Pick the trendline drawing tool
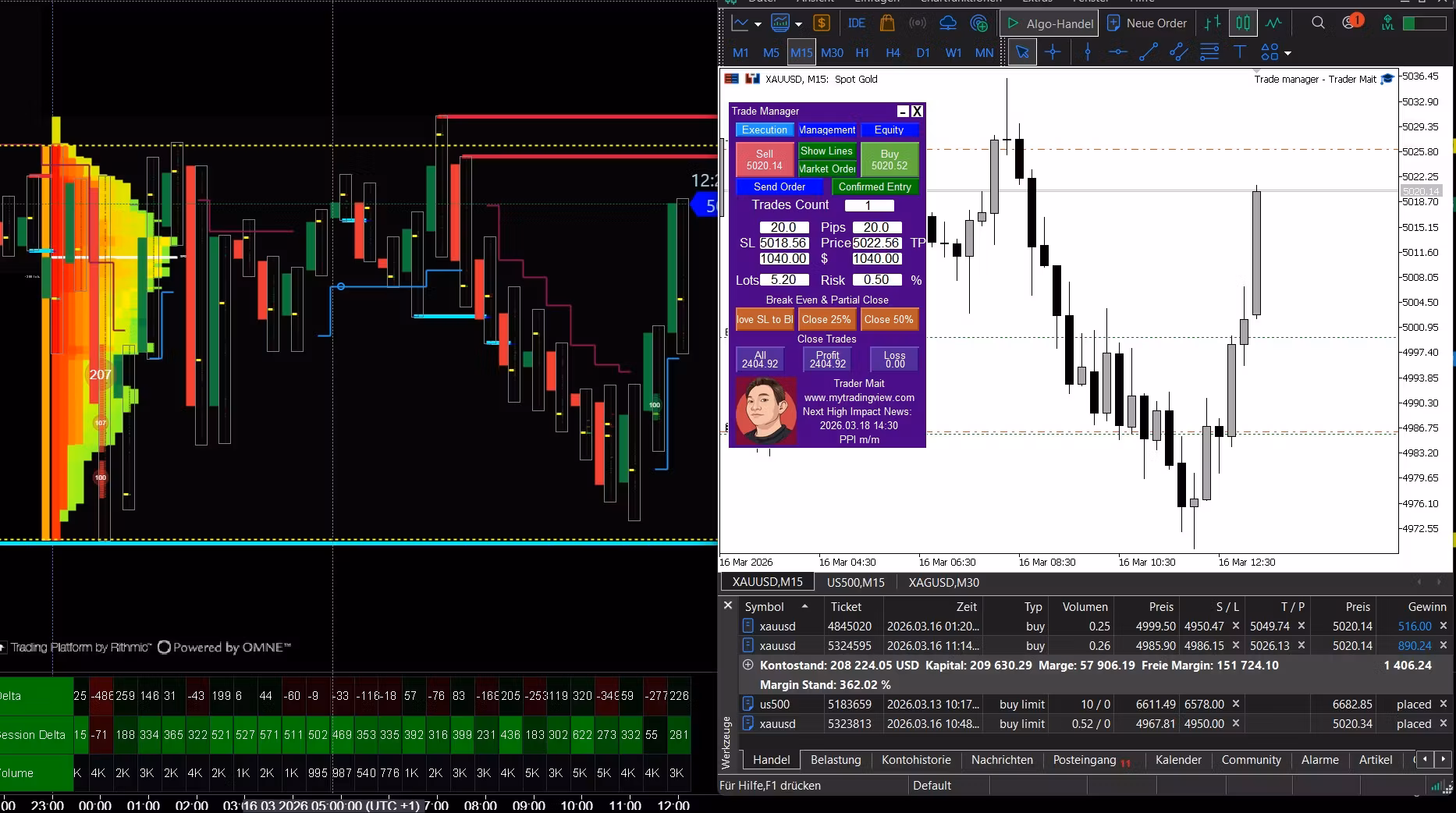The height and width of the screenshot is (813, 1456). pyautogui.click(x=1148, y=52)
